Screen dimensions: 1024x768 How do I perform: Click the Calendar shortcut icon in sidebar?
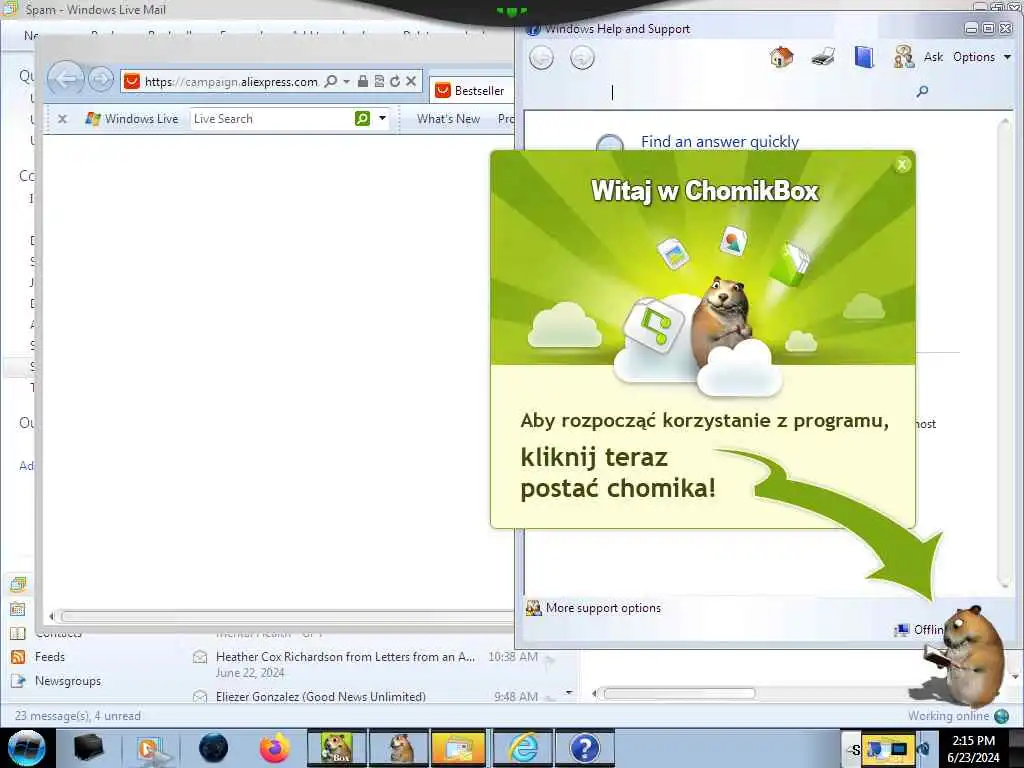pyautogui.click(x=18, y=609)
